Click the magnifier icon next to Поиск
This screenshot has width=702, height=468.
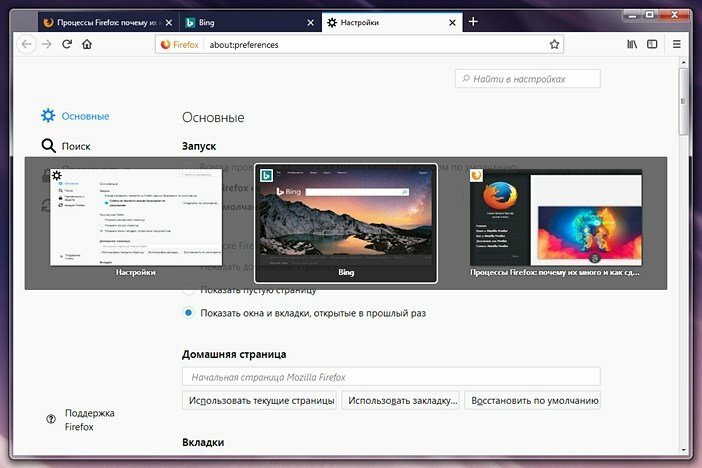pyautogui.click(x=48, y=146)
